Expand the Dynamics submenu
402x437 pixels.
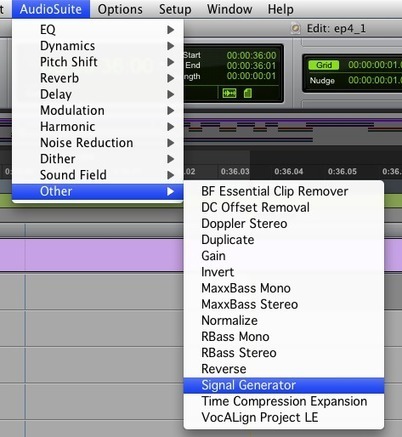coord(98,46)
